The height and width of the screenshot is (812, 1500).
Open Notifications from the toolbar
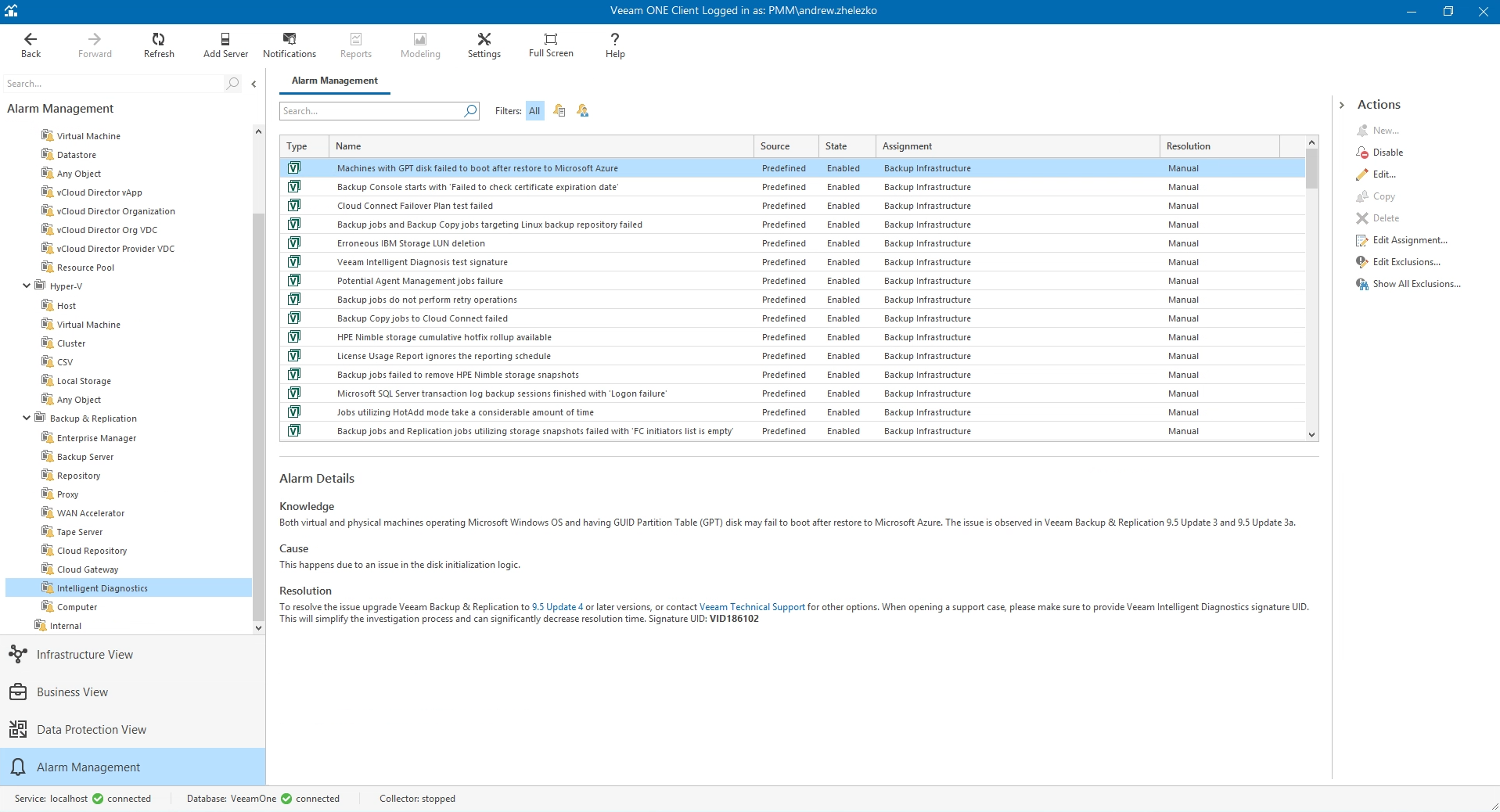tap(290, 45)
